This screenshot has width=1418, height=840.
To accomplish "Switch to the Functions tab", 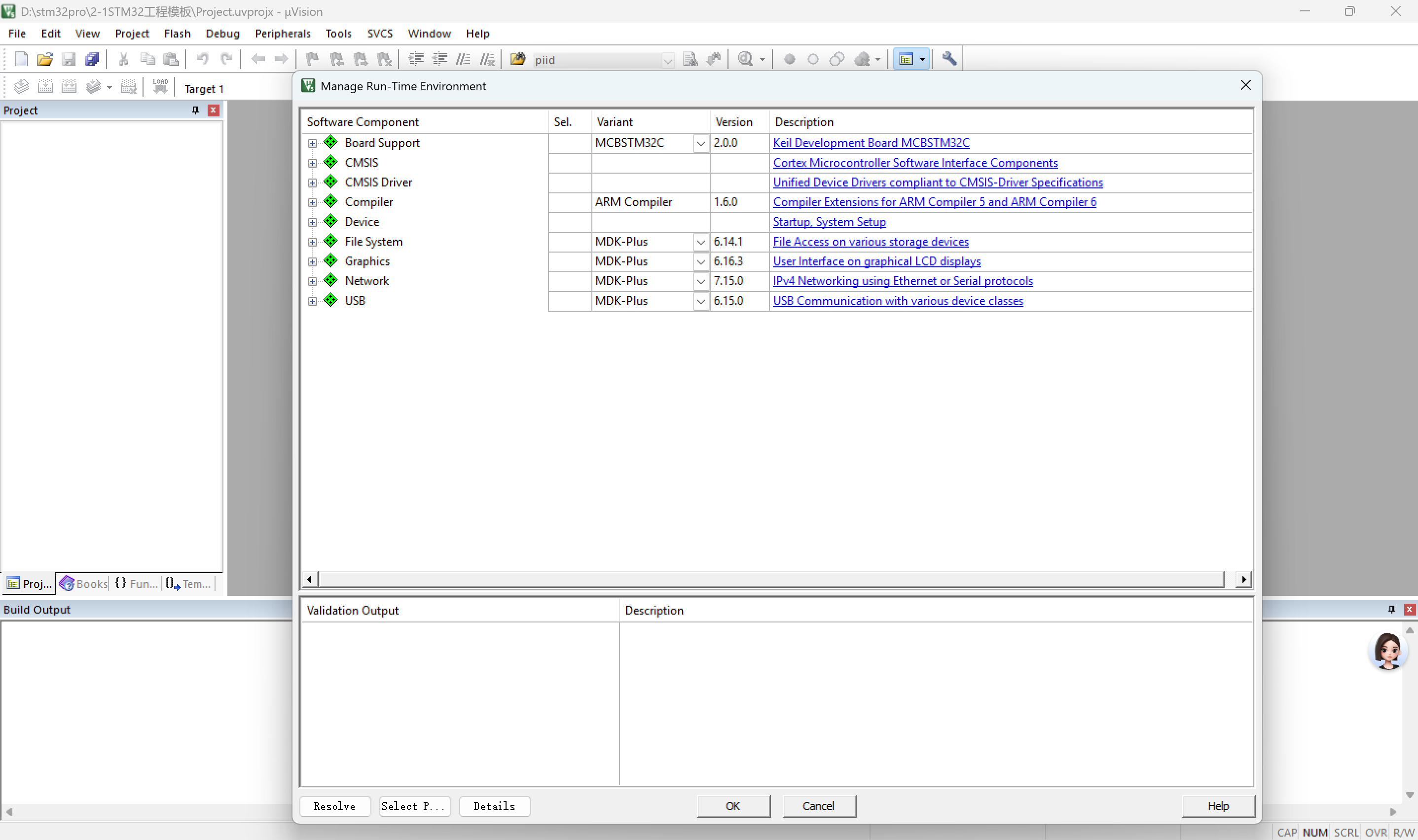I will 136,584.
